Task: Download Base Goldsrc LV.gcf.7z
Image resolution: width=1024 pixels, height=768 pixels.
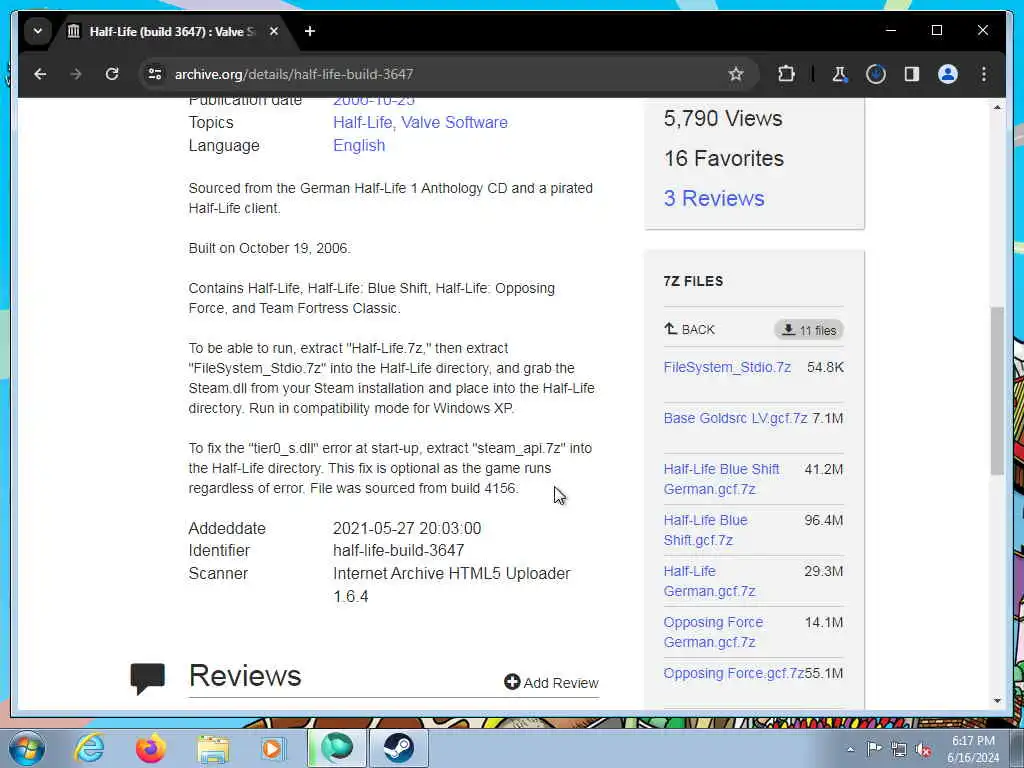Action: [x=735, y=418]
